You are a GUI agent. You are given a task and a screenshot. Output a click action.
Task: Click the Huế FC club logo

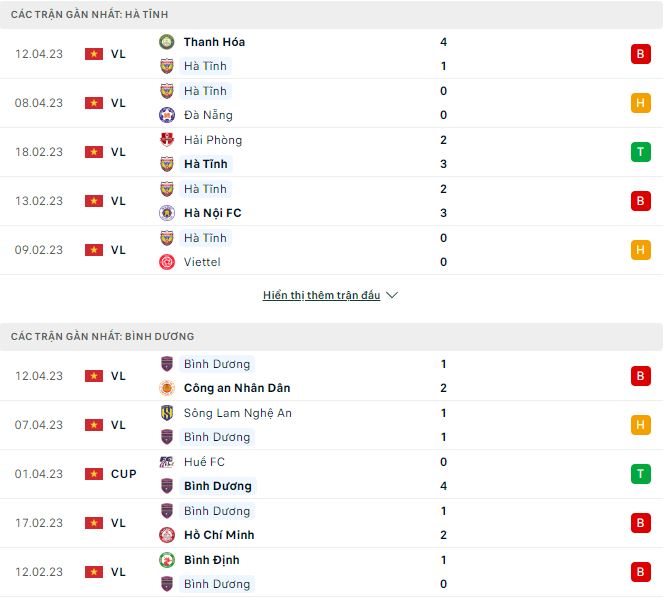click(x=167, y=462)
